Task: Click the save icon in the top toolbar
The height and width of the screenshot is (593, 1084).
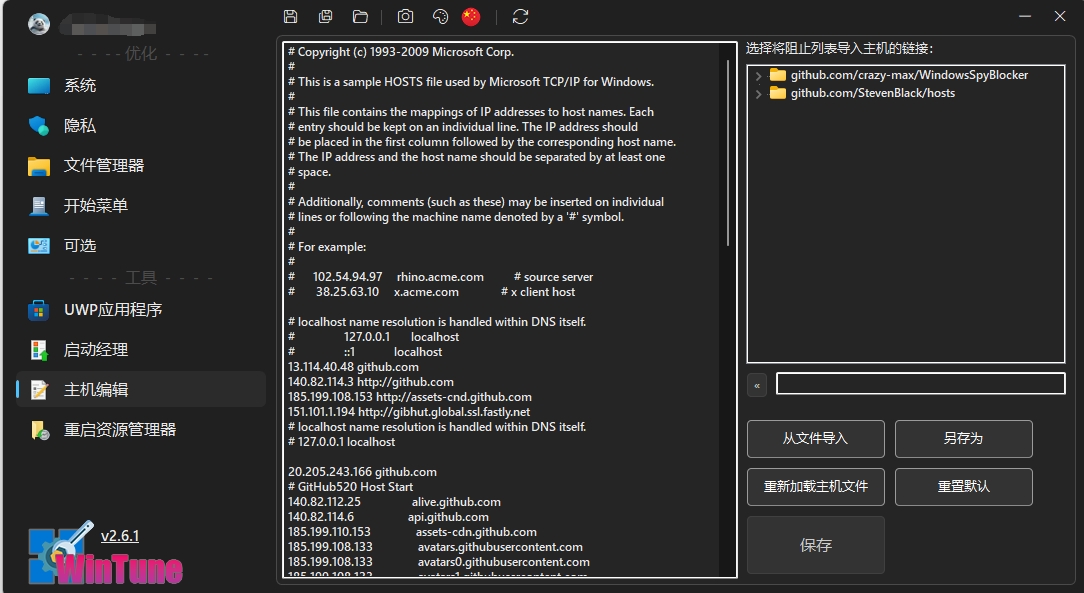Action: click(291, 16)
